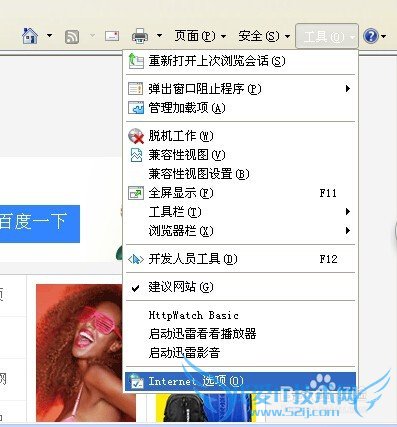This screenshot has height=427, width=397.
Task: Select 全屏显示(F) entry
Action: (x=240, y=193)
